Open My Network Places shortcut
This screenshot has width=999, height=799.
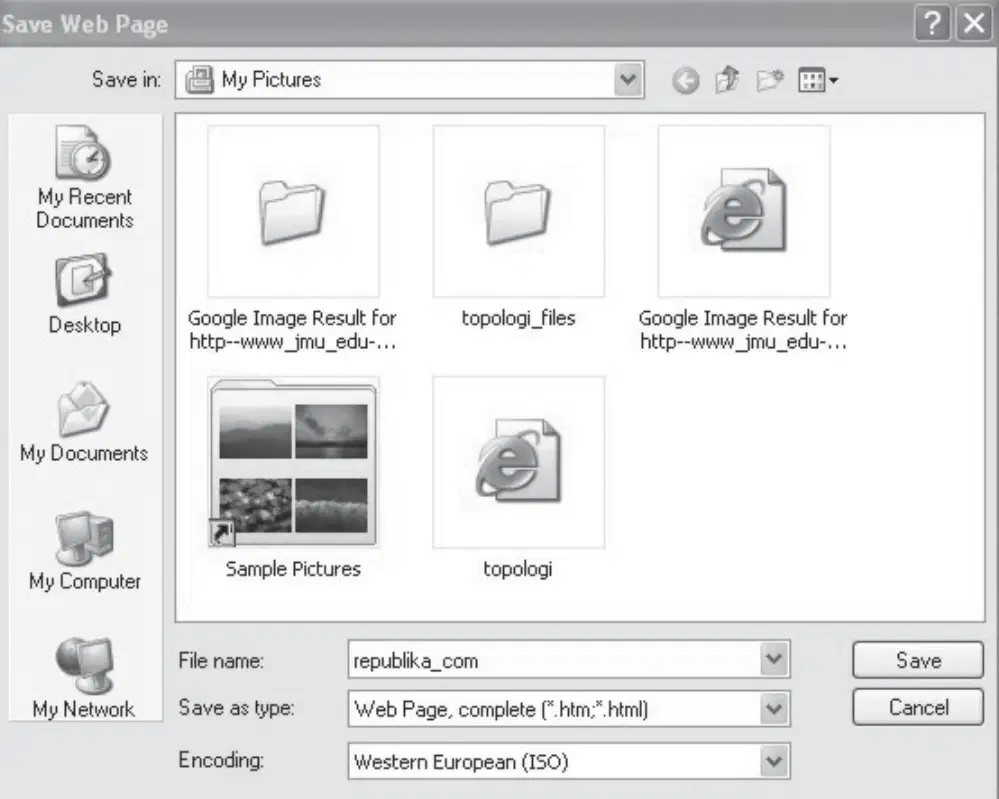click(x=84, y=679)
